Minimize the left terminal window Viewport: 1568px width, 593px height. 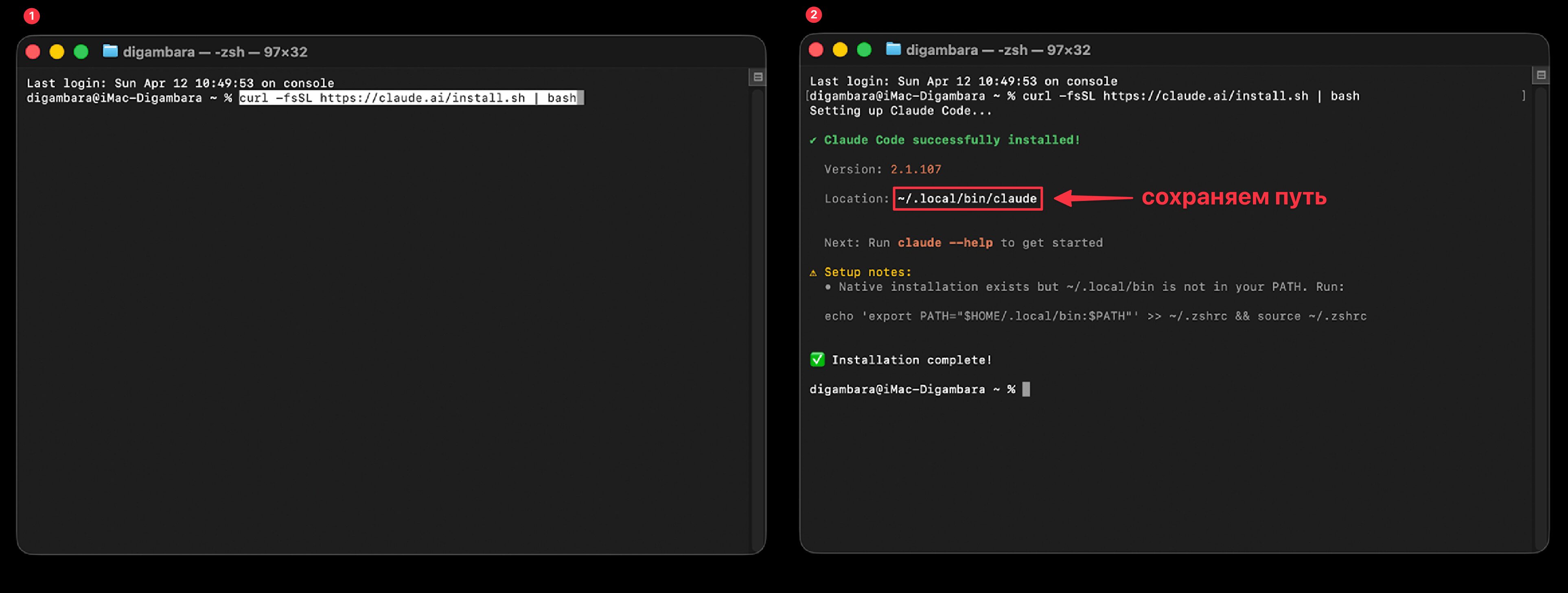(x=57, y=52)
